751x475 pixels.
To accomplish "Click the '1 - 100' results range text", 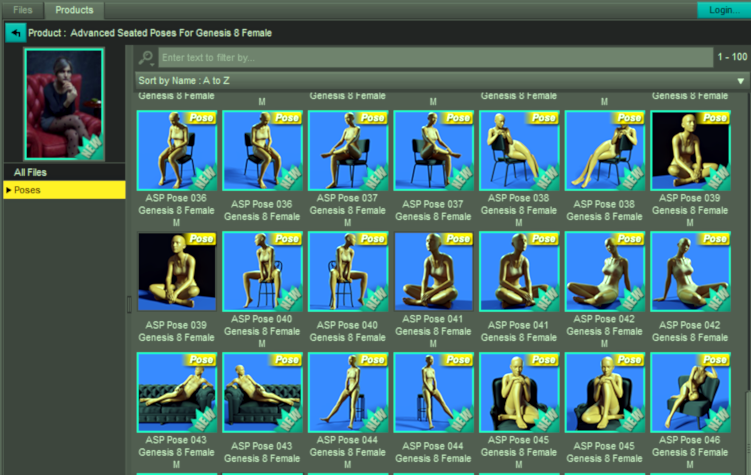I will [x=732, y=57].
